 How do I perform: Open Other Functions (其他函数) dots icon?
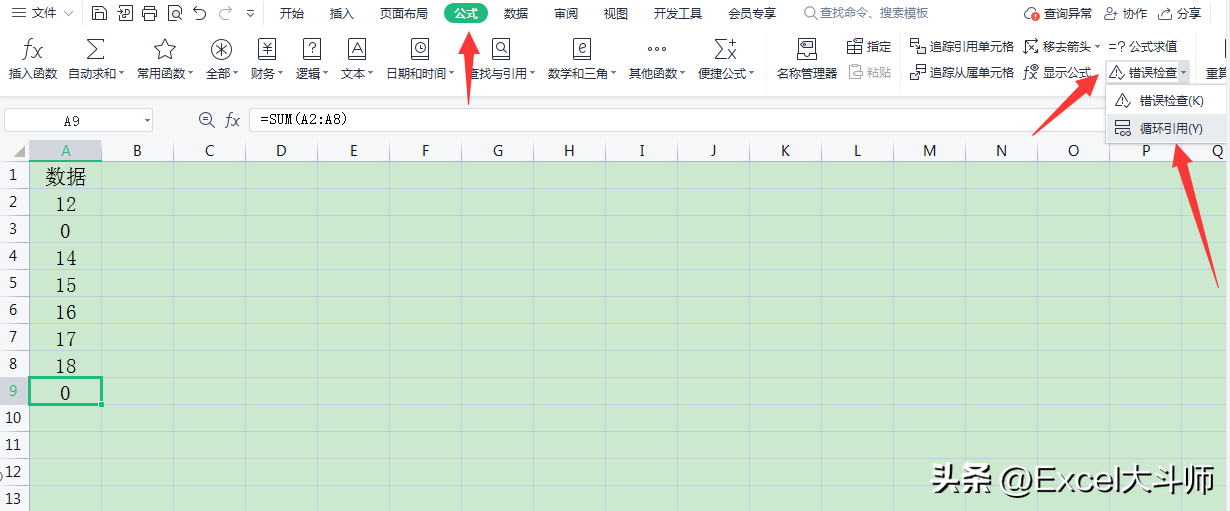point(656,50)
